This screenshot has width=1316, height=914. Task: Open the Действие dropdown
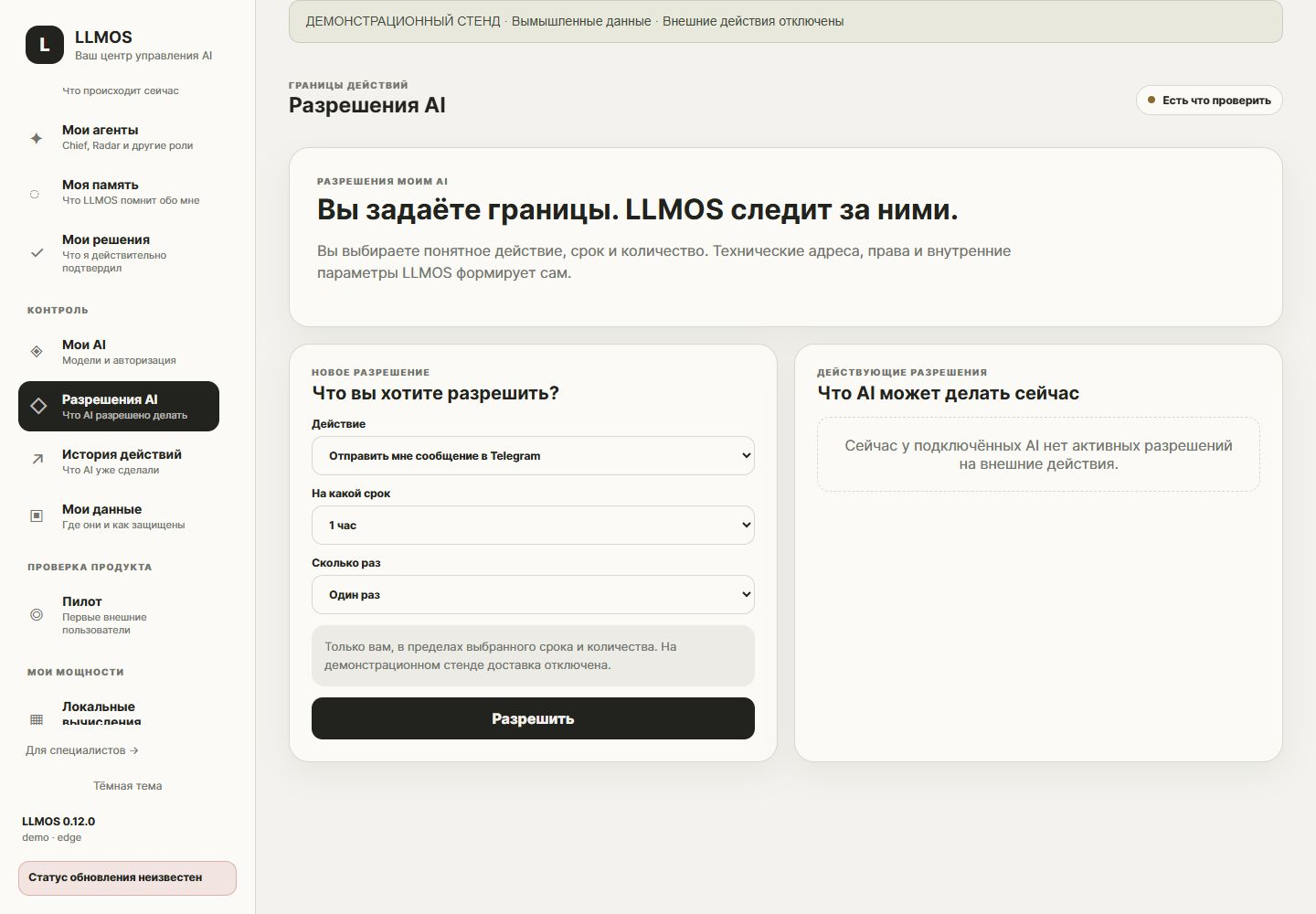pos(533,455)
